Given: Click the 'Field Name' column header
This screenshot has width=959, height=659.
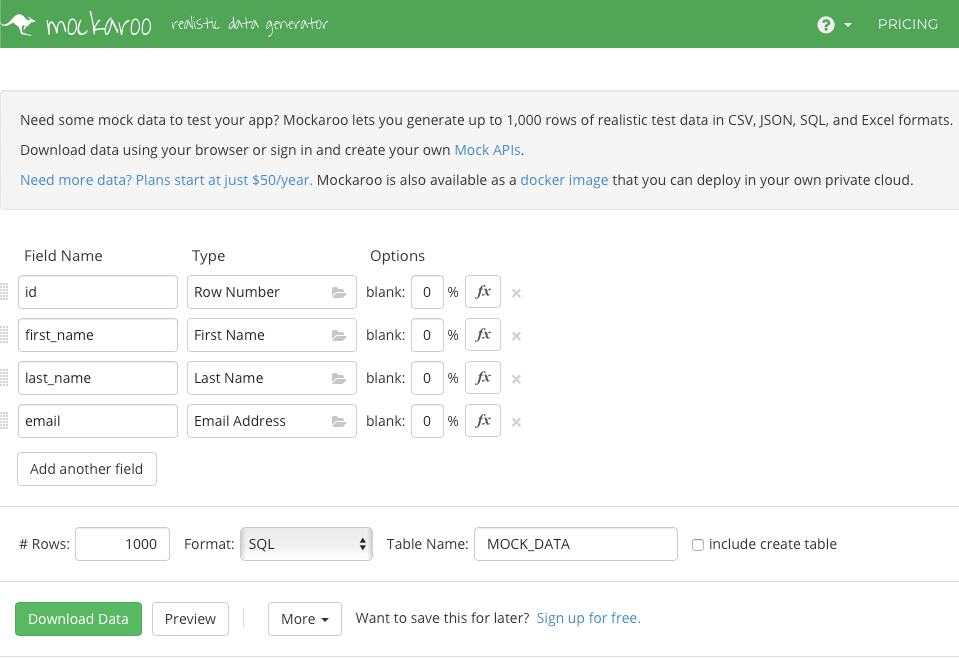Looking at the screenshot, I should (x=63, y=256).
